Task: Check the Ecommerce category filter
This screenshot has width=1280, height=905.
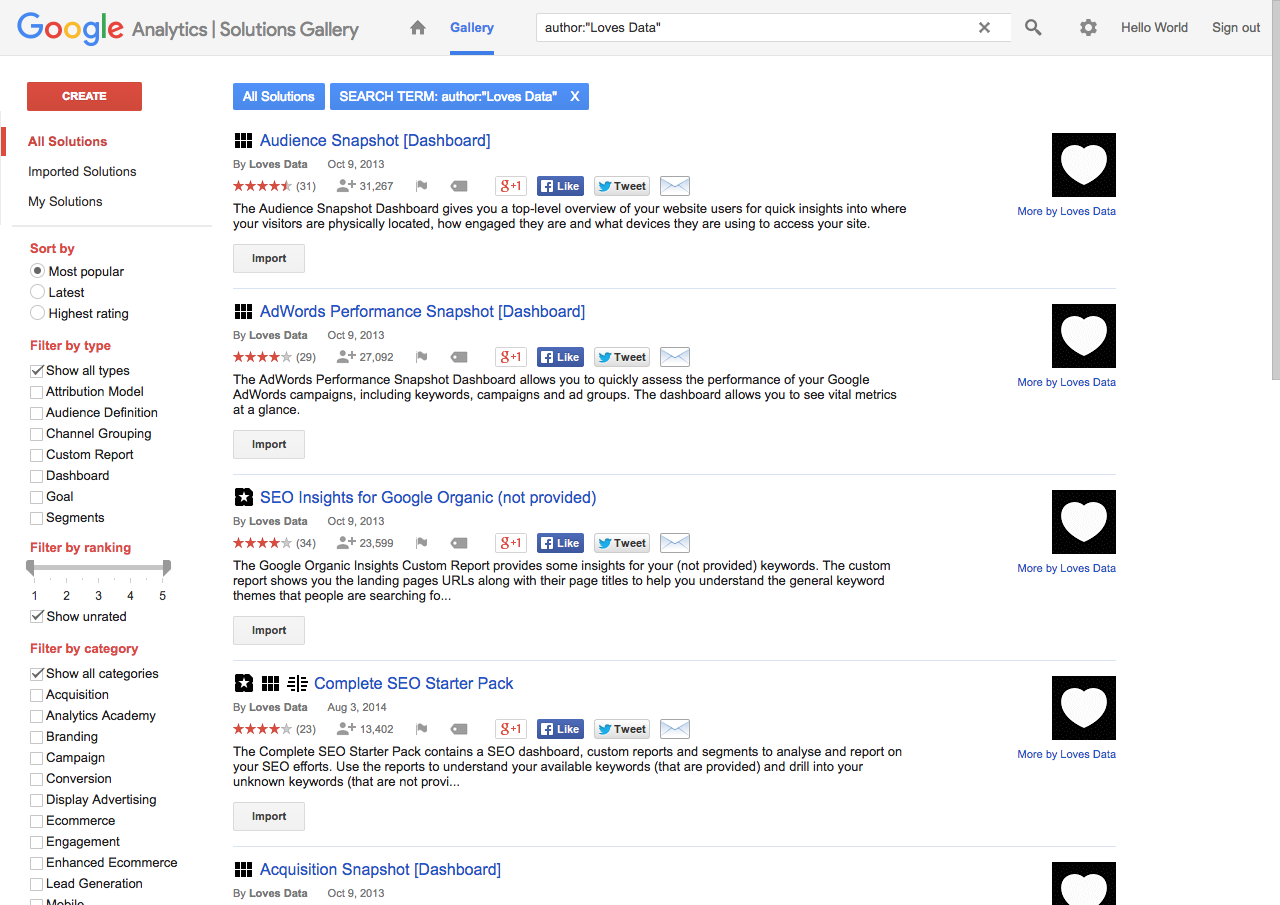Action: coord(37,821)
